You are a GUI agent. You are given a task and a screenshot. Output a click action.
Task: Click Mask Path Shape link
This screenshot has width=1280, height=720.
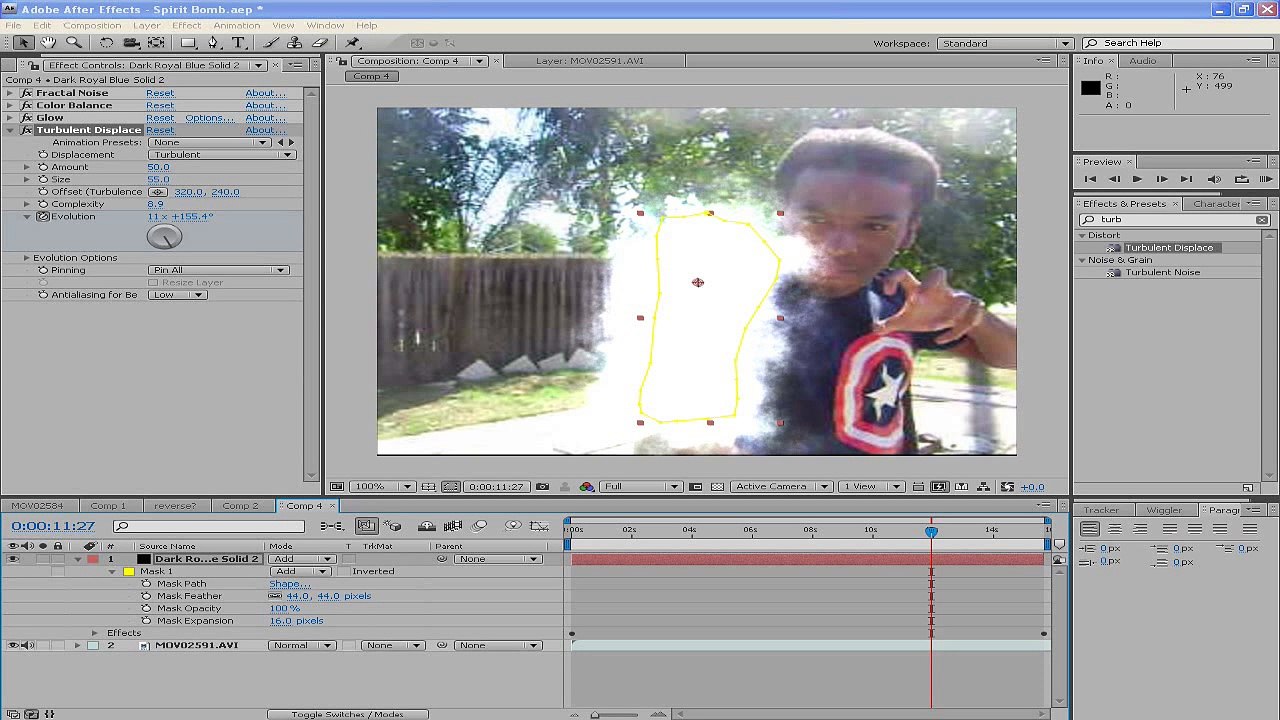(290, 584)
